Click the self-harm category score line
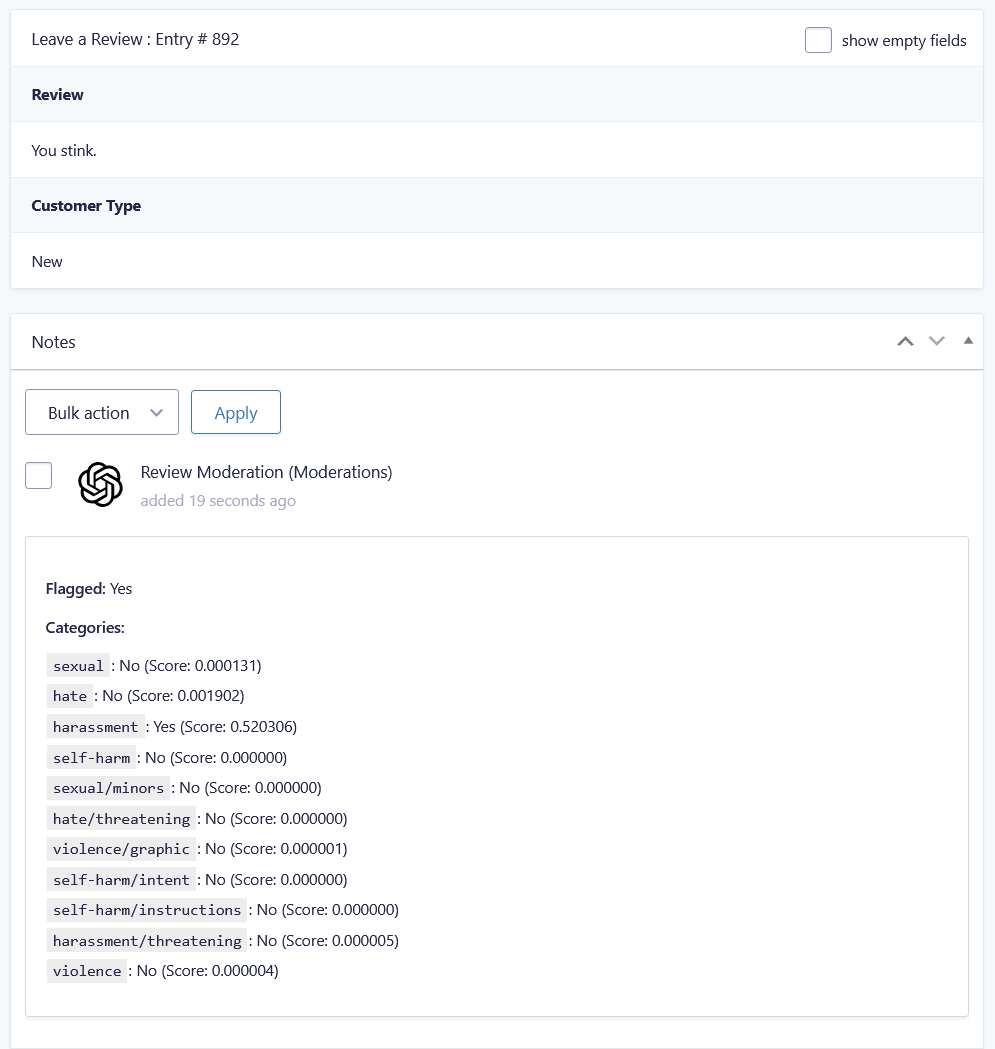This screenshot has height=1049, width=995. 167,757
